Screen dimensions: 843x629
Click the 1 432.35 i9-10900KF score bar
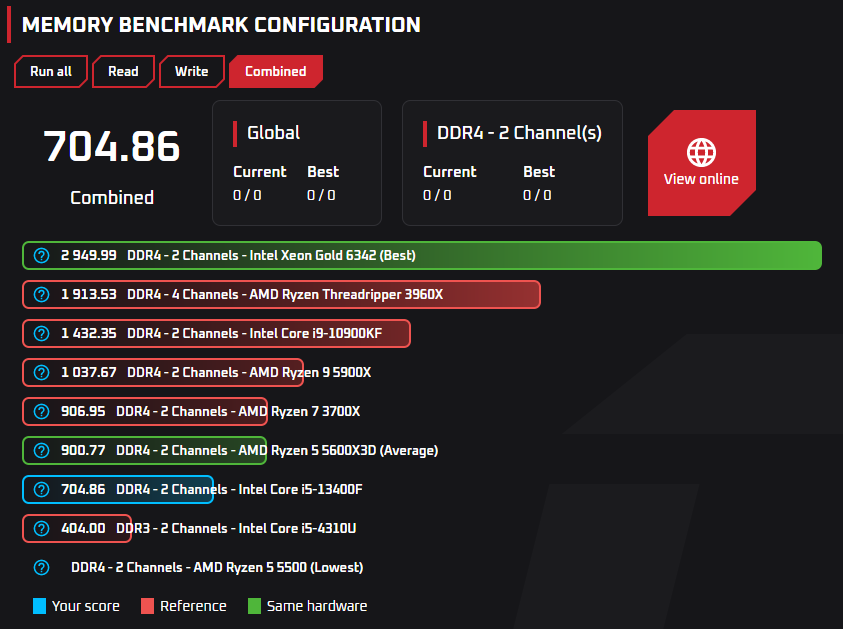(216, 333)
